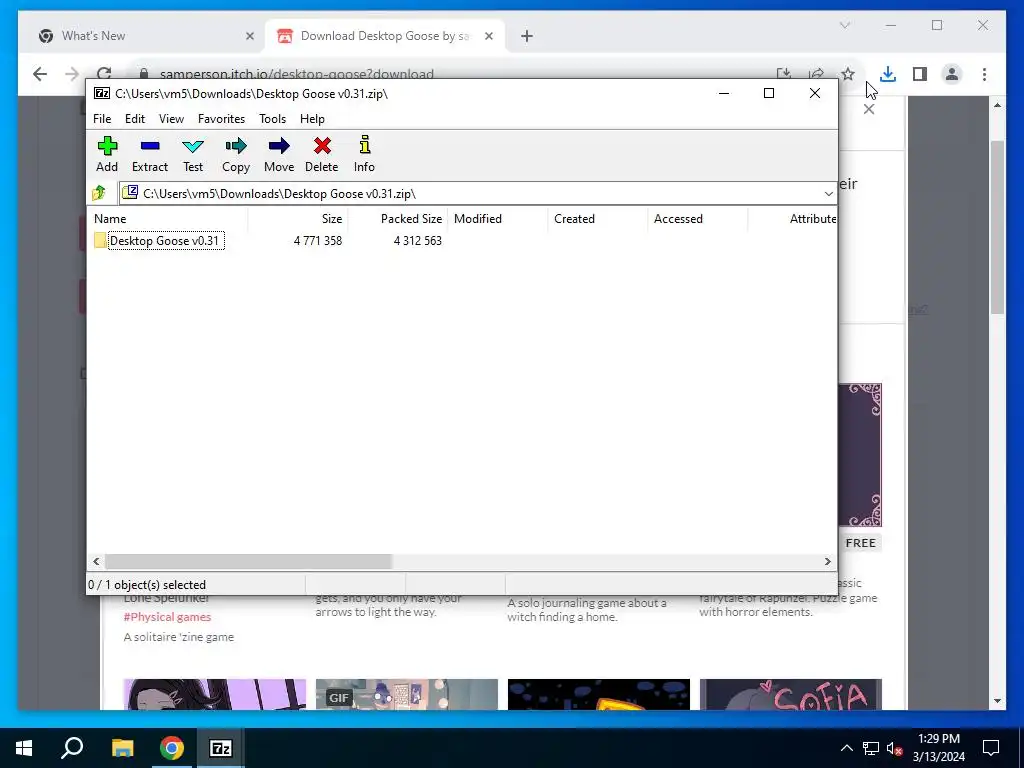
Task: Open Chrome tab search chevron
Action: tap(844, 25)
